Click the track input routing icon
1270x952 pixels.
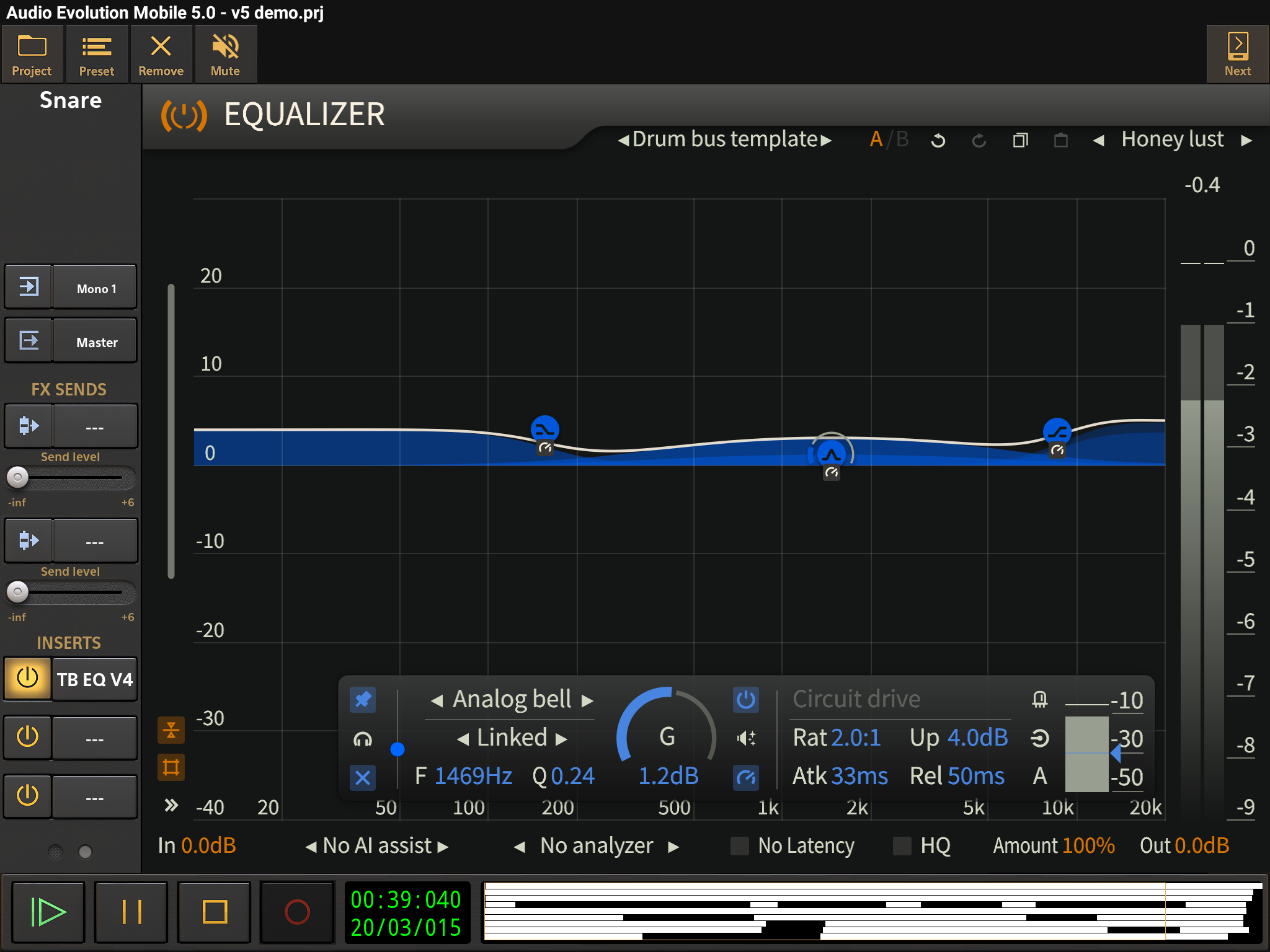[29, 286]
